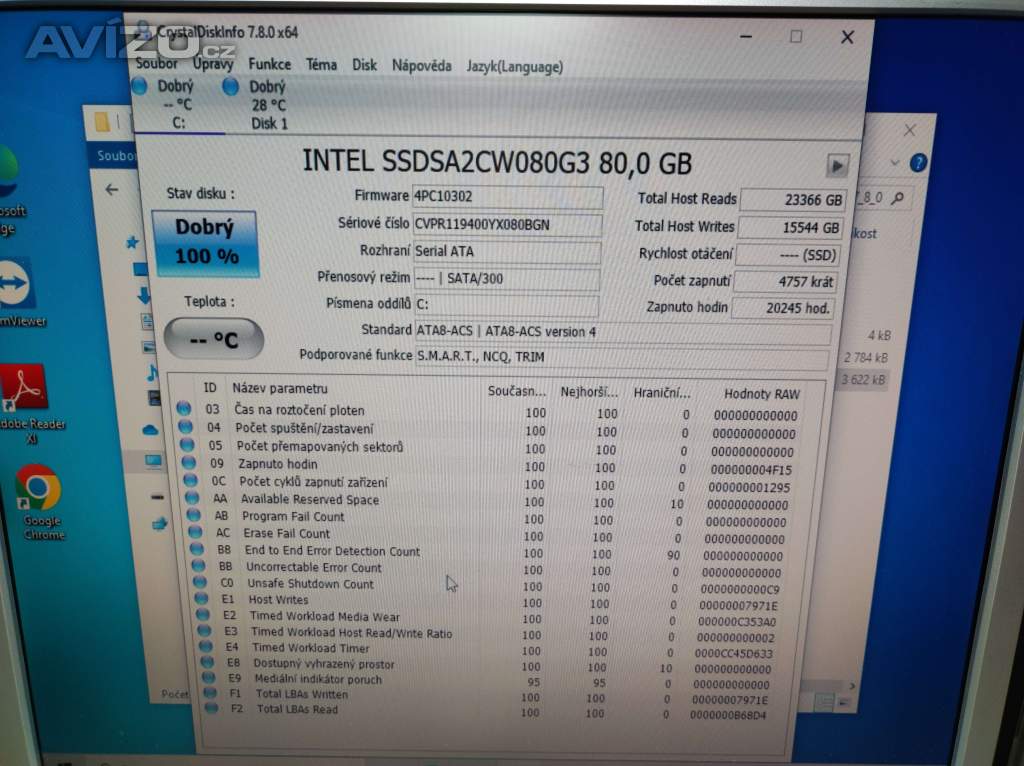Open Google Chrome desktop shortcut
1024x766 pixels.
click(x=40, y=502)
